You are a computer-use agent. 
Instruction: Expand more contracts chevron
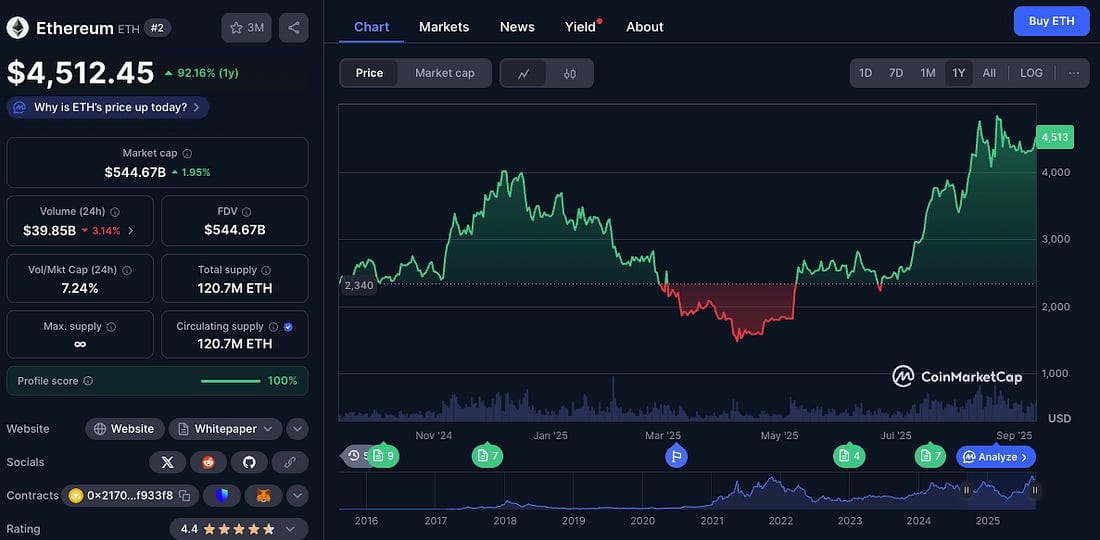point(297,496)
